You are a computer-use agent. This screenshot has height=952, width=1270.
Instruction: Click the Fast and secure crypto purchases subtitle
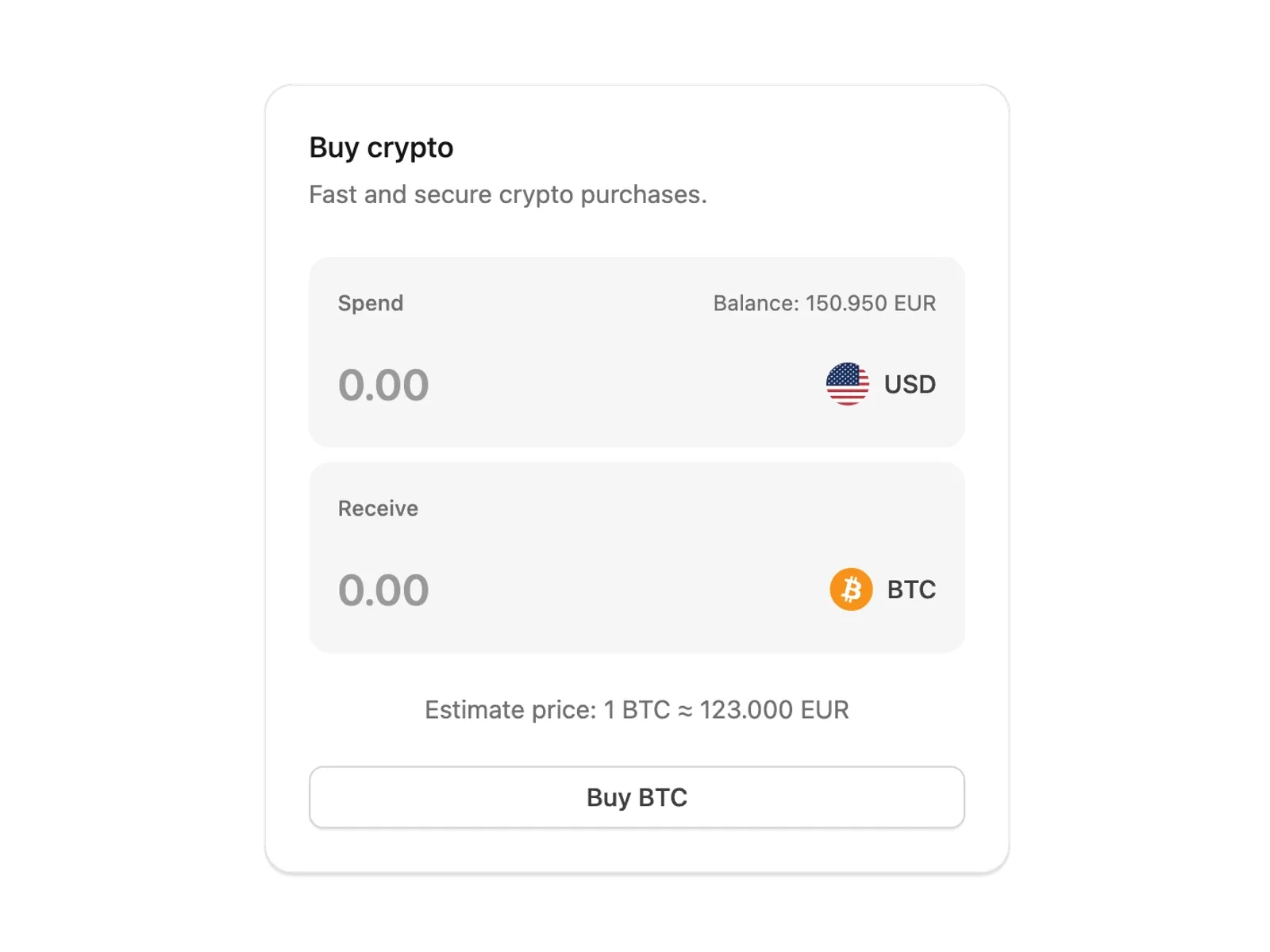[x=508, y=194]
